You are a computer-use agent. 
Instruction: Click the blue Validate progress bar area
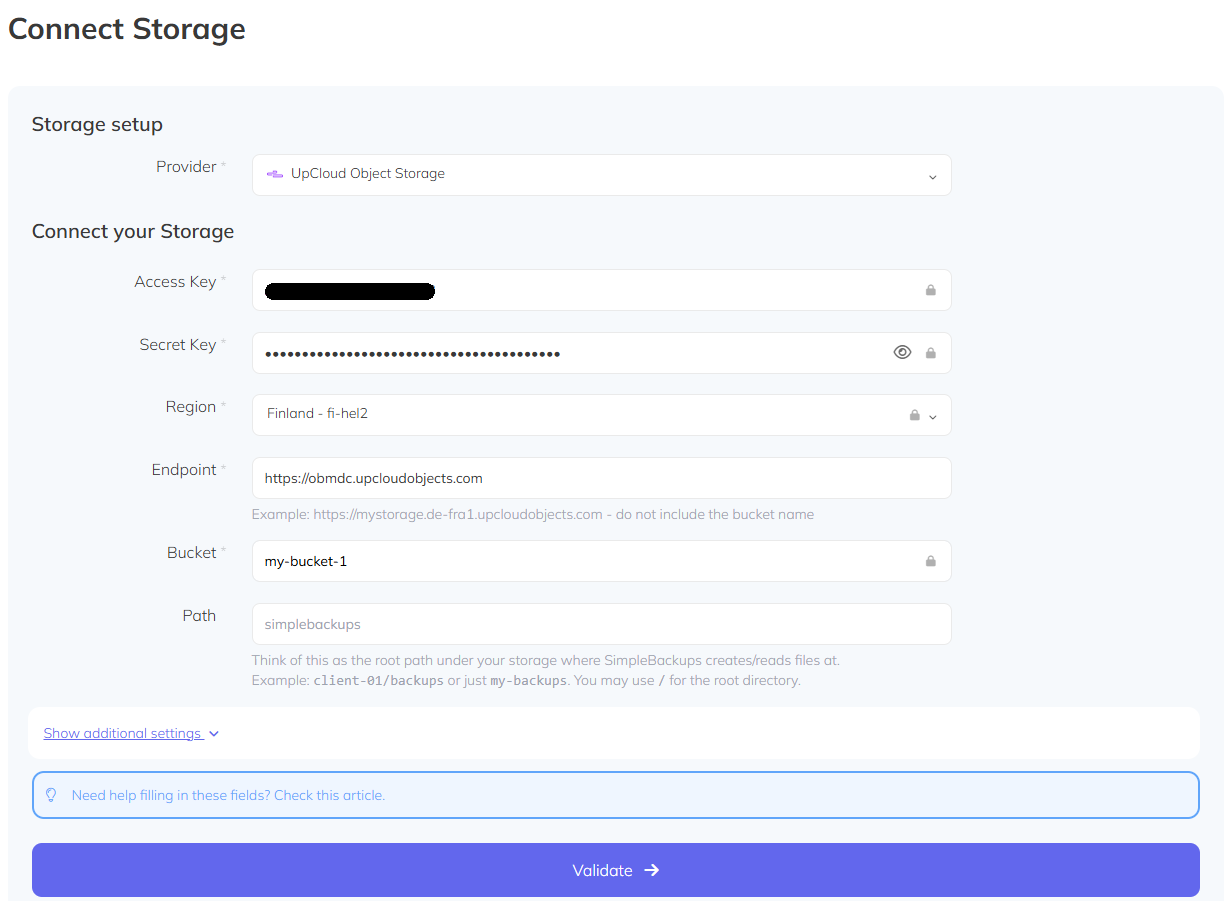click(615, 870)
